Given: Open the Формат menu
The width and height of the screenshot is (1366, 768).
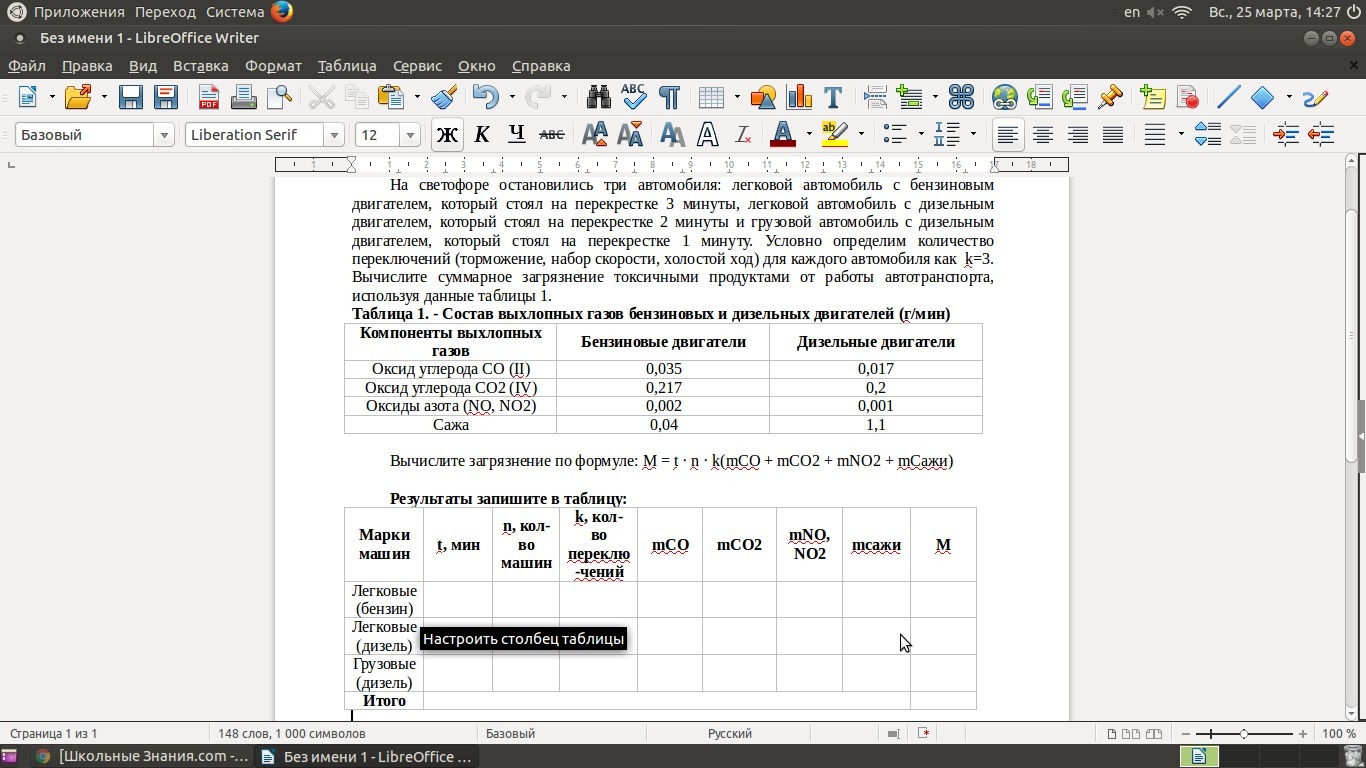Looking at the screenshot, I should click(273, 66).
